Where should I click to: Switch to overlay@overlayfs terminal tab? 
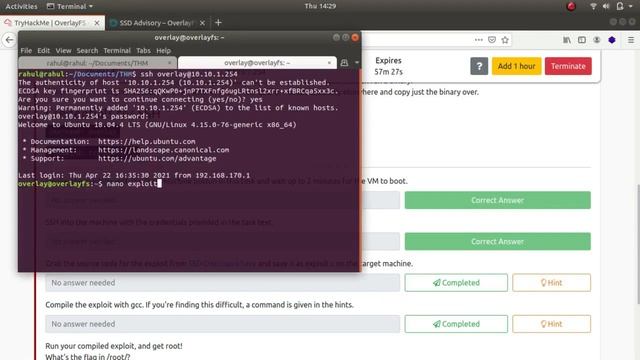257,63
